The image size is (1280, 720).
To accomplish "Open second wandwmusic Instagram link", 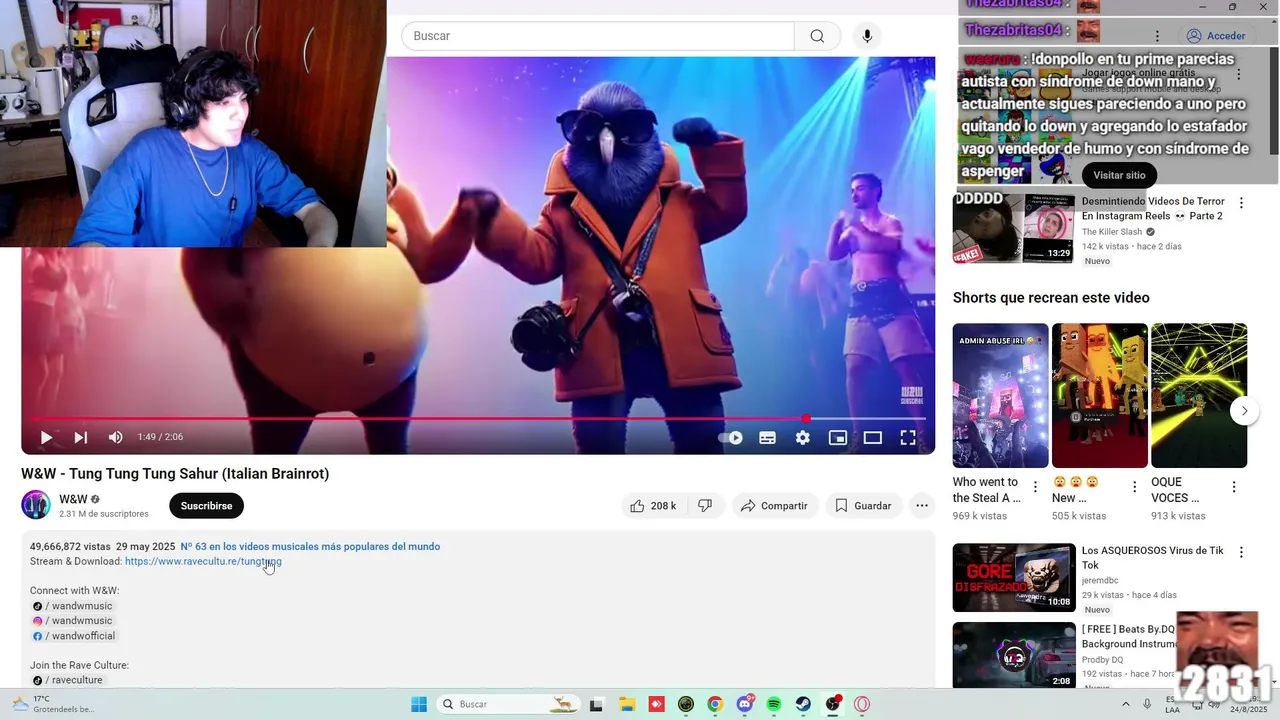I will (x=72, y=621).
